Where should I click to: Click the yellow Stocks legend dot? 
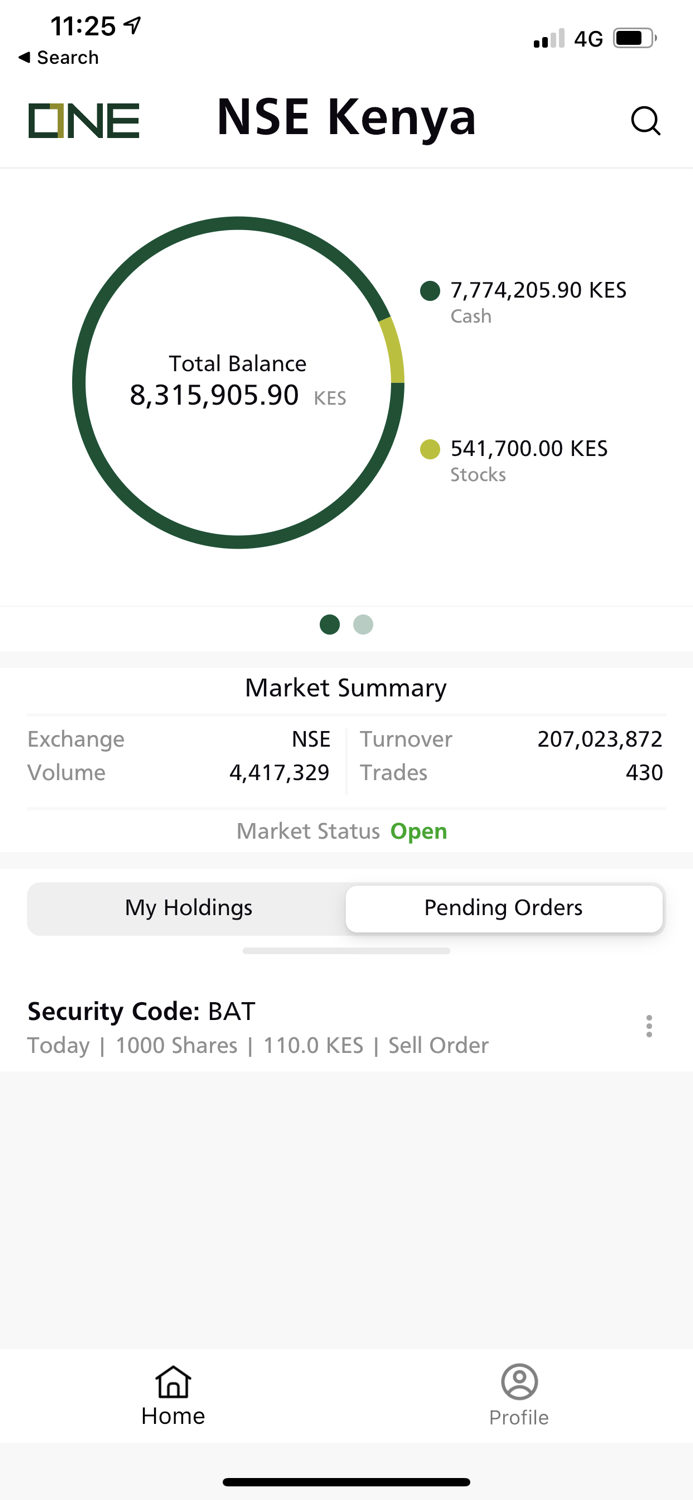point(429,449)
